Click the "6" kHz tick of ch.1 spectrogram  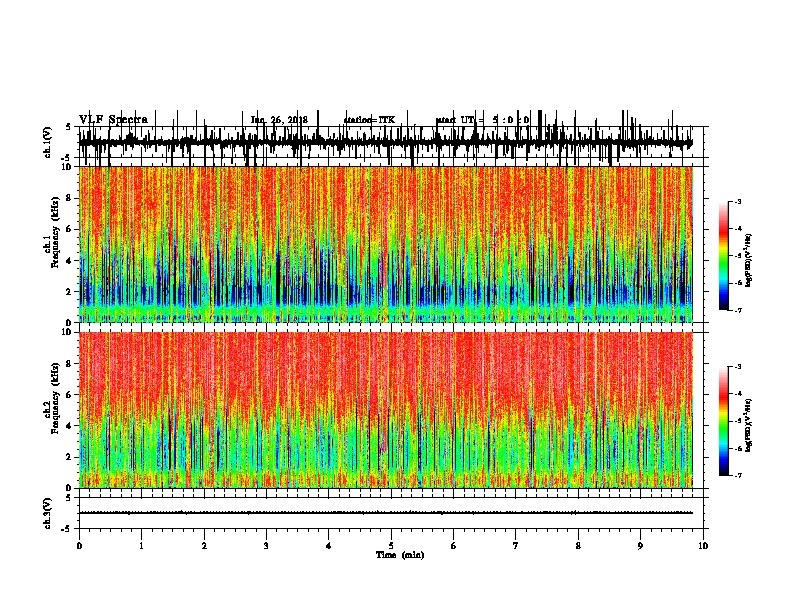[x=70, y=229]
